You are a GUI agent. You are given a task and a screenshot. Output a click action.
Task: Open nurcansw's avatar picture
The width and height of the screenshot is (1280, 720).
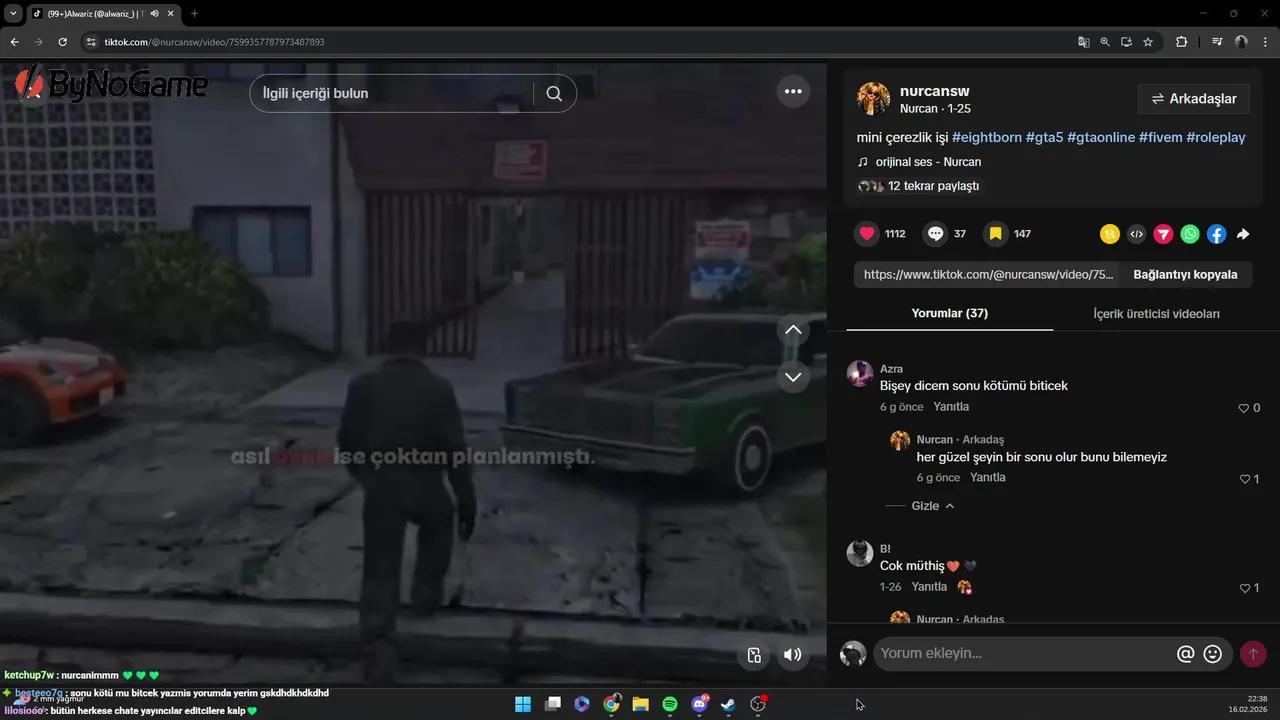click(873, 99)
